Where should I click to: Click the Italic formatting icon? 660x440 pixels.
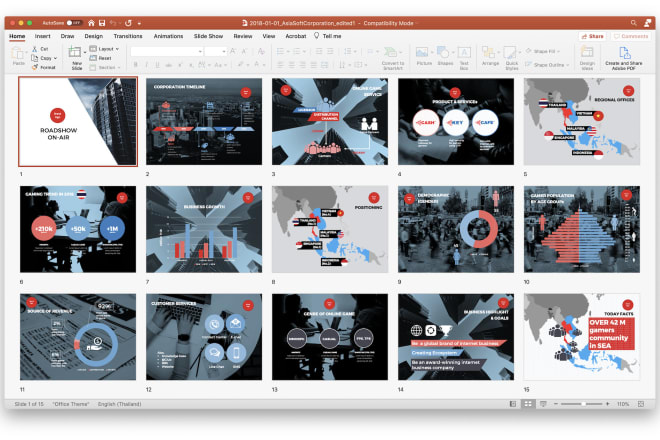point(146,65)
